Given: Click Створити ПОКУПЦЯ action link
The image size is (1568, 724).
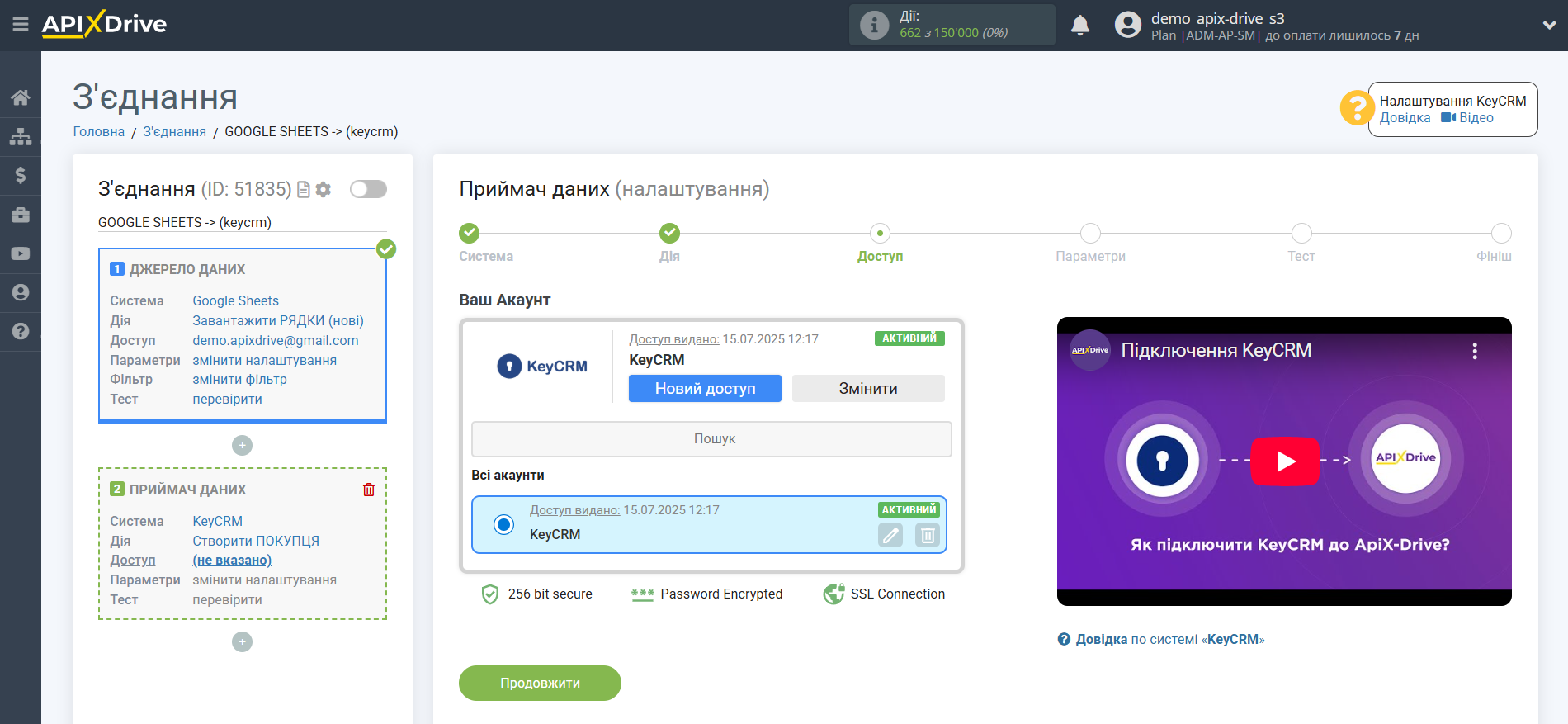Looking at the screenshot, I should (256, 541).
